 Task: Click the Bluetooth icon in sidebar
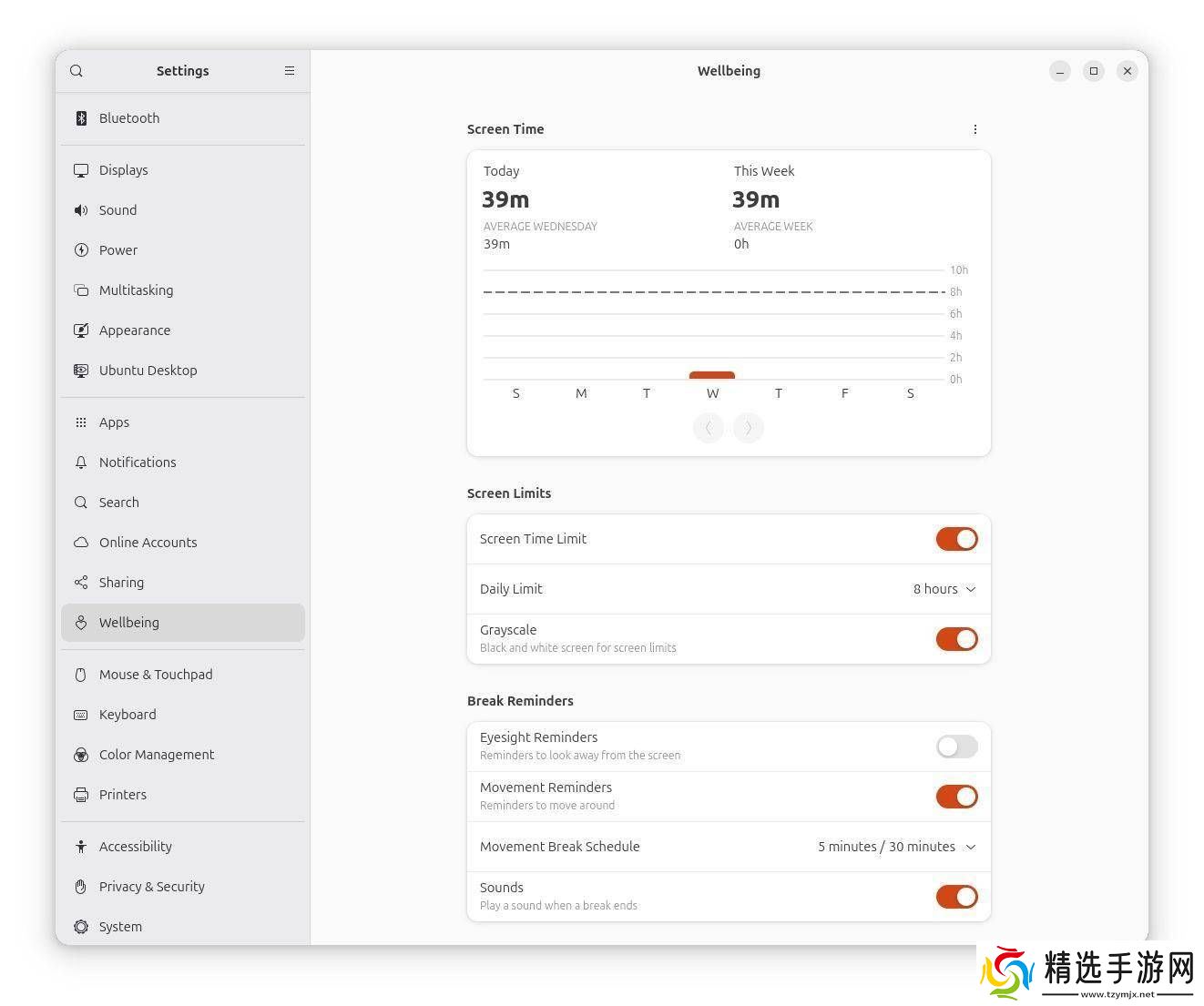(81, 118)
